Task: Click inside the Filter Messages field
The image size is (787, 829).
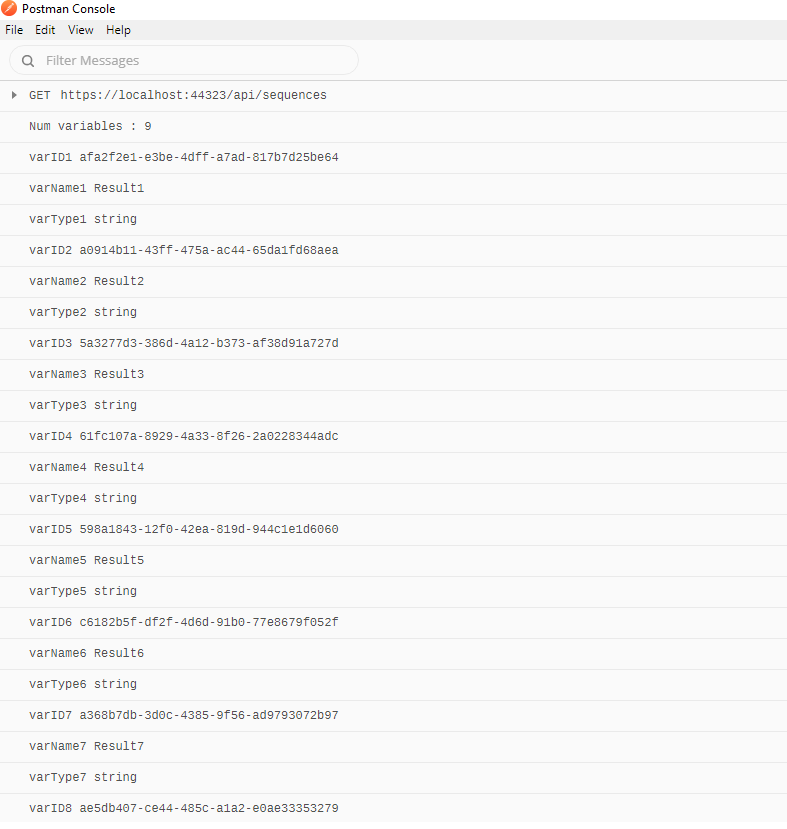Action: pyautogui.click(x=180, y=60)
